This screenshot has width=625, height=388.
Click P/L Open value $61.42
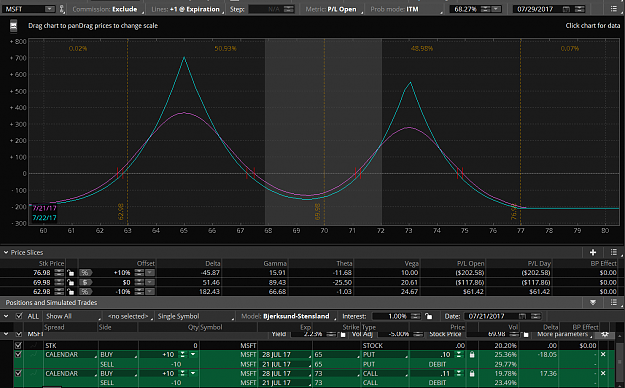473,291
